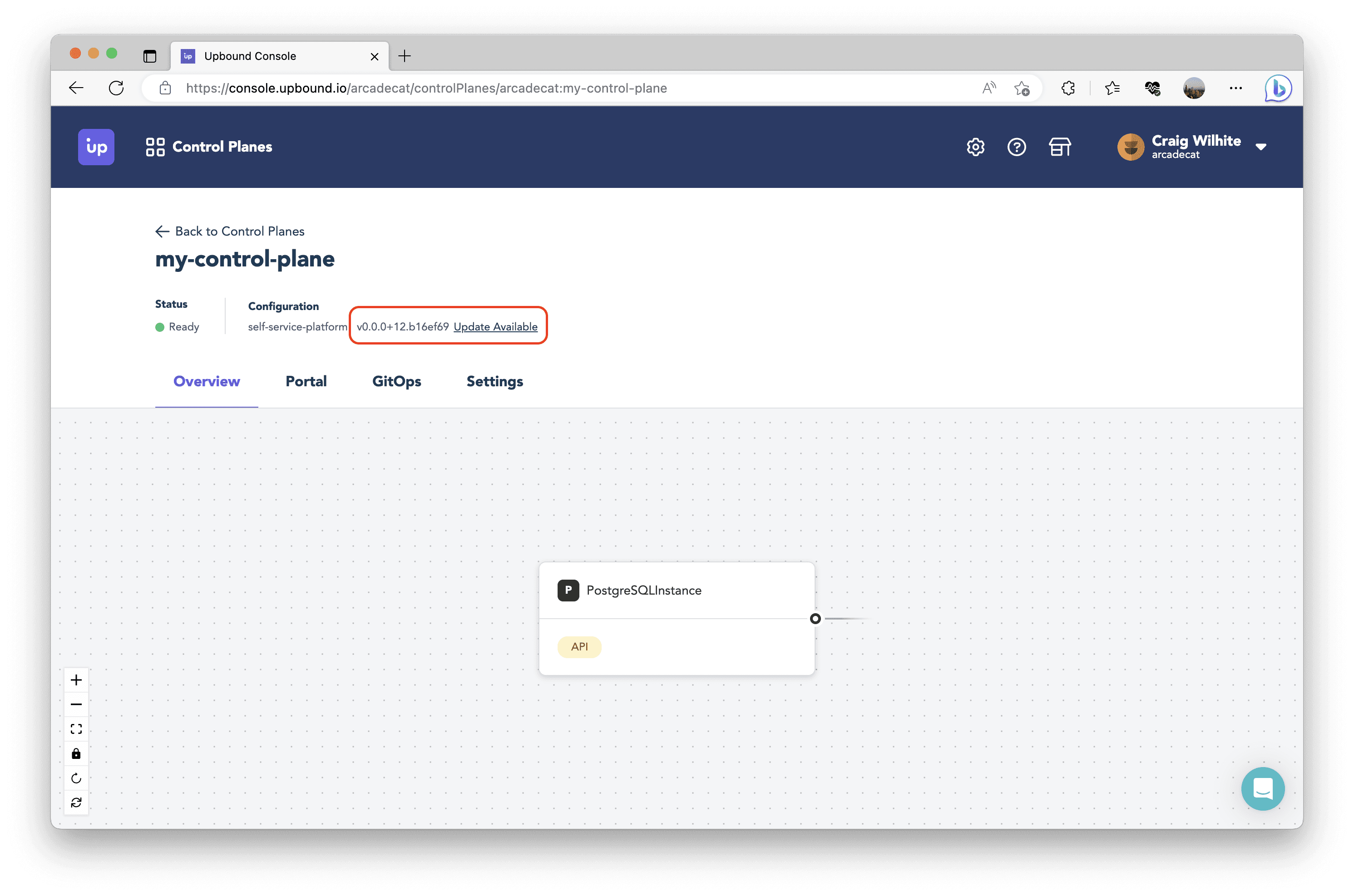Switch to the Portal tab
The height and width of the screenshot is (896, 1354).
pyautogui.click(x=306, y=381)
